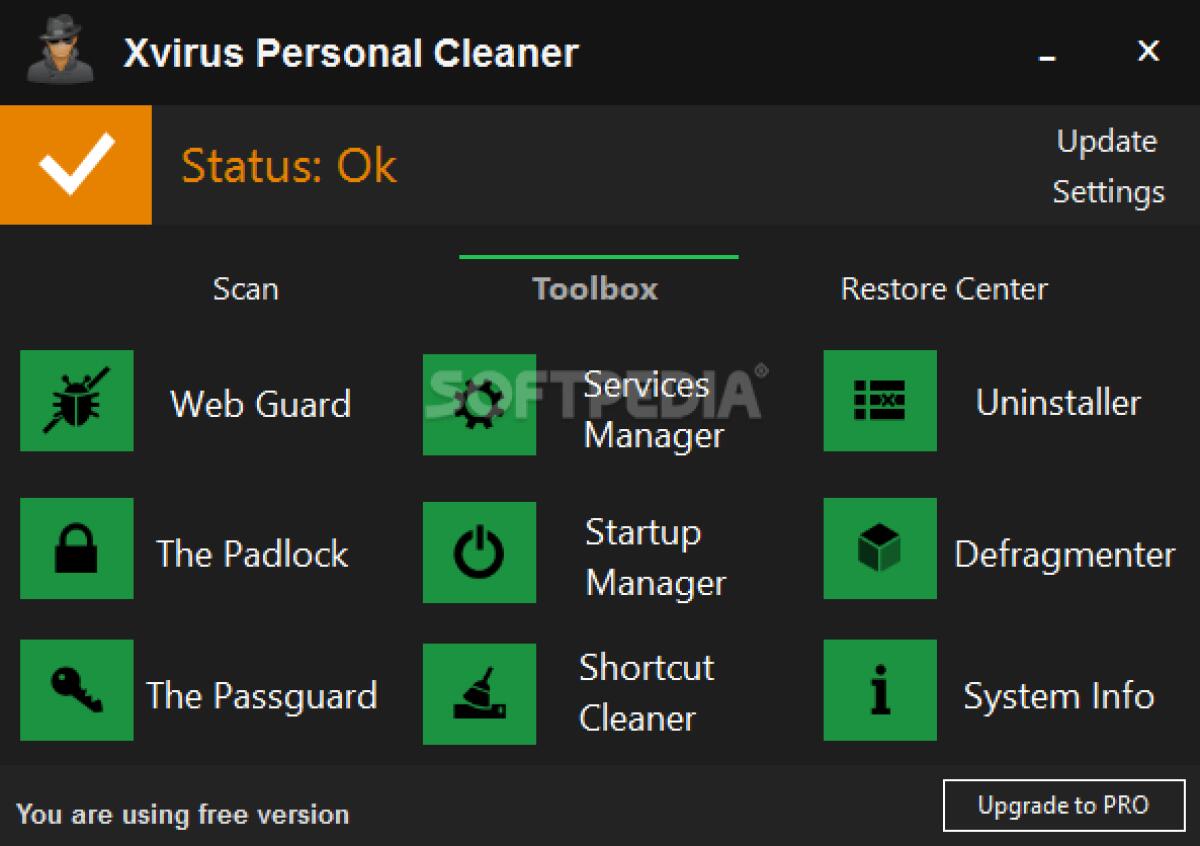Screen dimensions: 1200x846
Task: Open The Padlock lock icon
Action: tap(76, 549)
